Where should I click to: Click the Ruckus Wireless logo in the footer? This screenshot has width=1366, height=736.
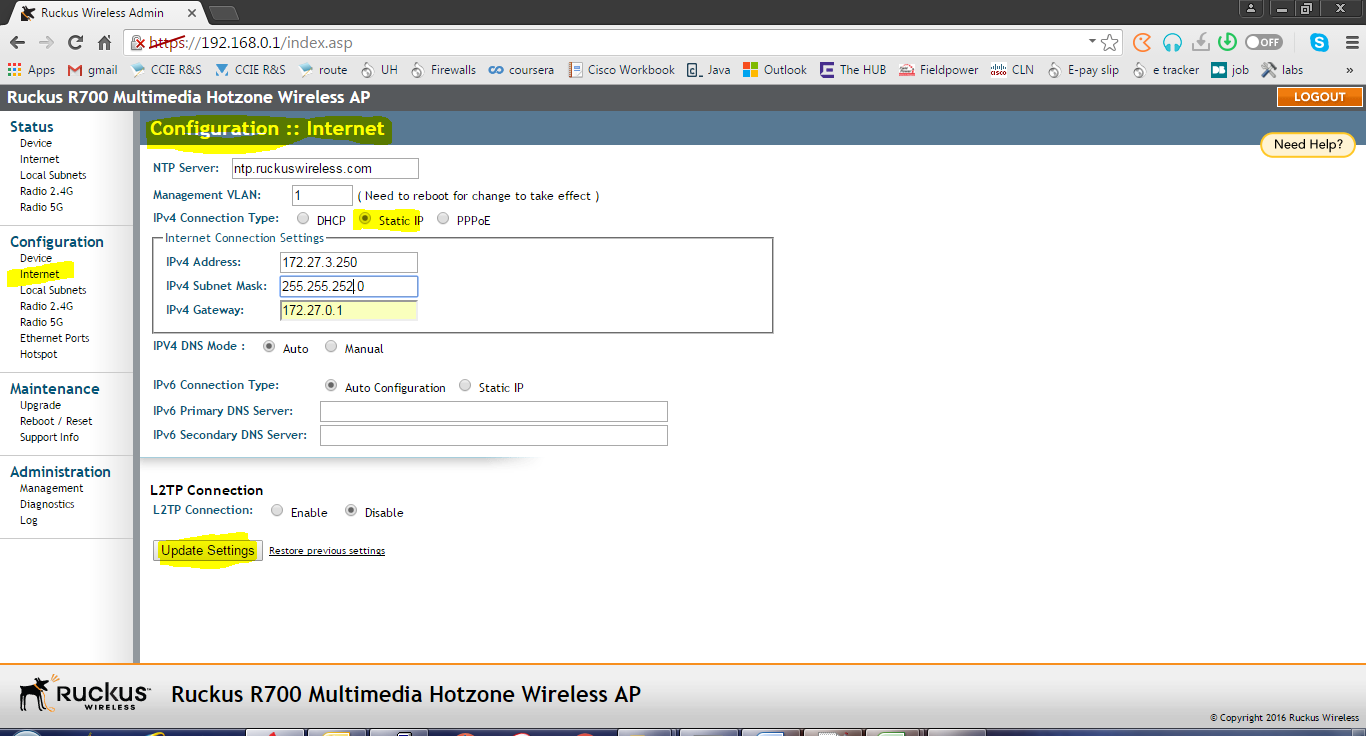point(80,693)
